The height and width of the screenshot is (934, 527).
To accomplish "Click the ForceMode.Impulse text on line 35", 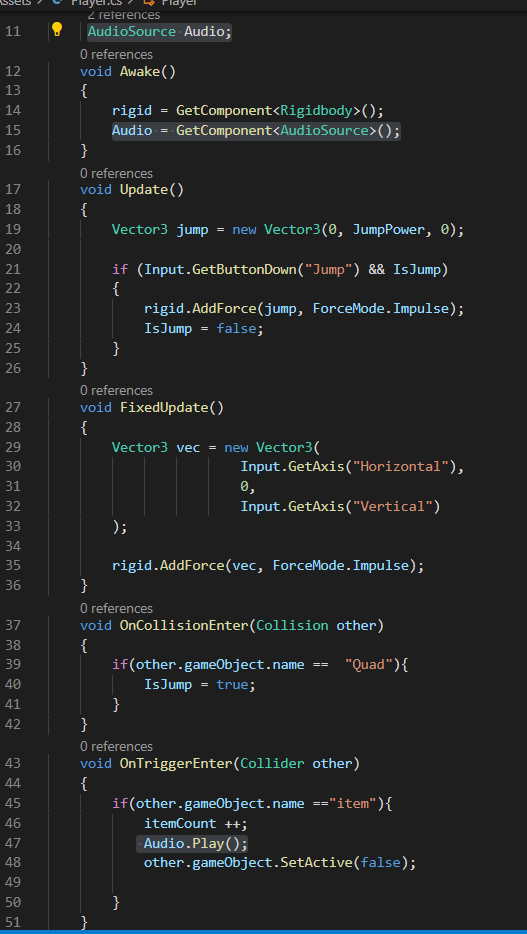I will tap(344, 565).
